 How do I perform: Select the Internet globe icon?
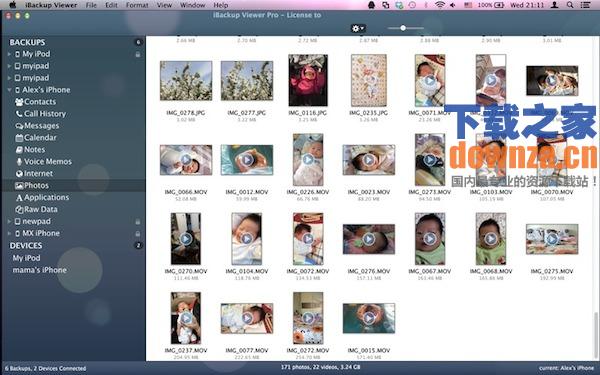[x=19, y=174]
